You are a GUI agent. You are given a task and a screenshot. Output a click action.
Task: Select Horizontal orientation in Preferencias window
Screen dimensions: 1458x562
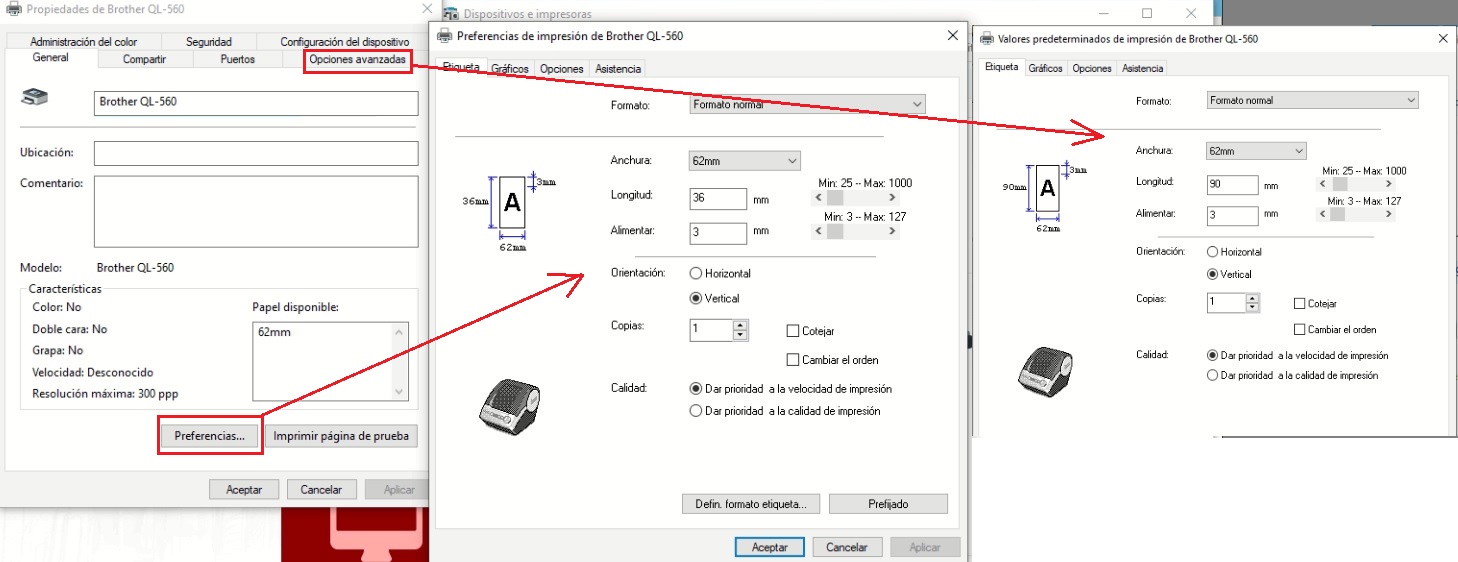click(x=696, y=273)
